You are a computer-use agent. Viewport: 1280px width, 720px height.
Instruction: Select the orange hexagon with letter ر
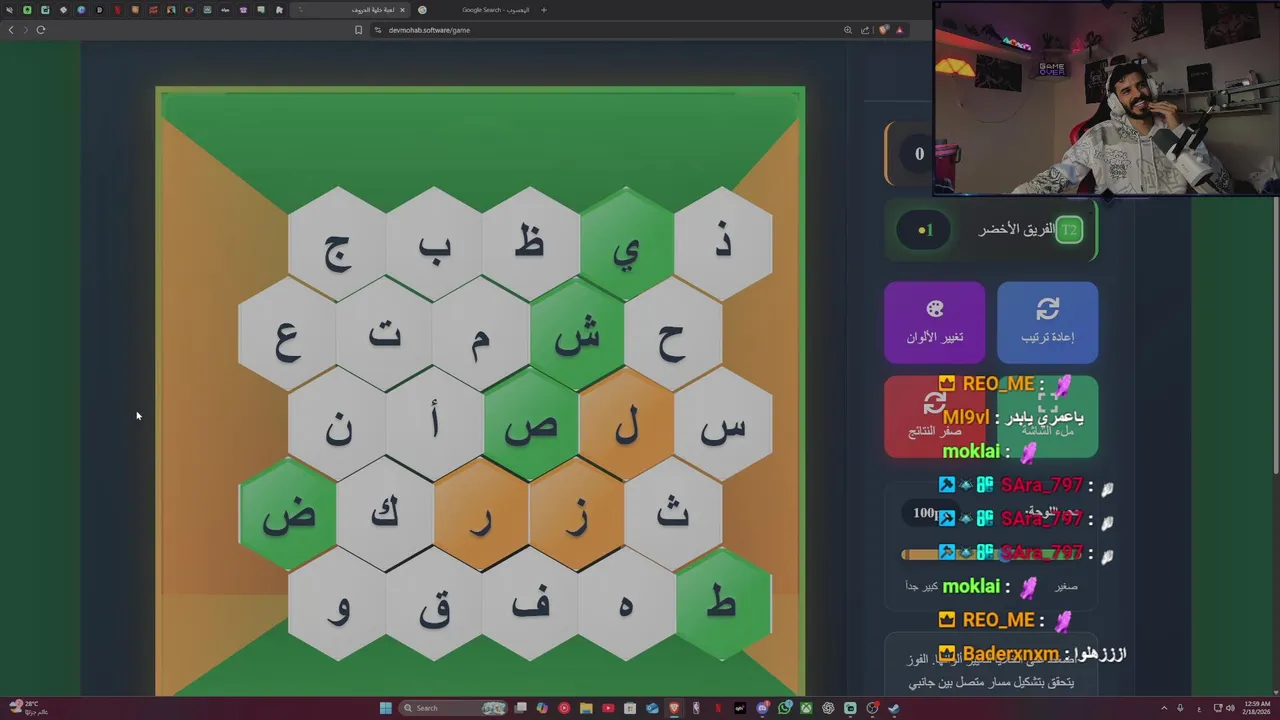pyautogui.click(x=482, y=515)
